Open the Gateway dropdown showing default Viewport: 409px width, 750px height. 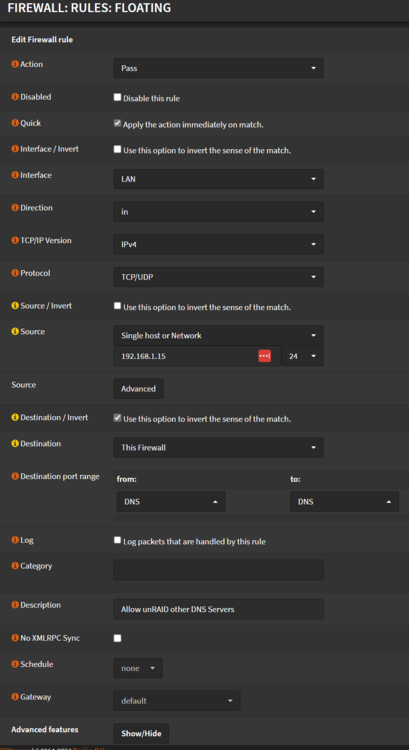coord(177,701)
